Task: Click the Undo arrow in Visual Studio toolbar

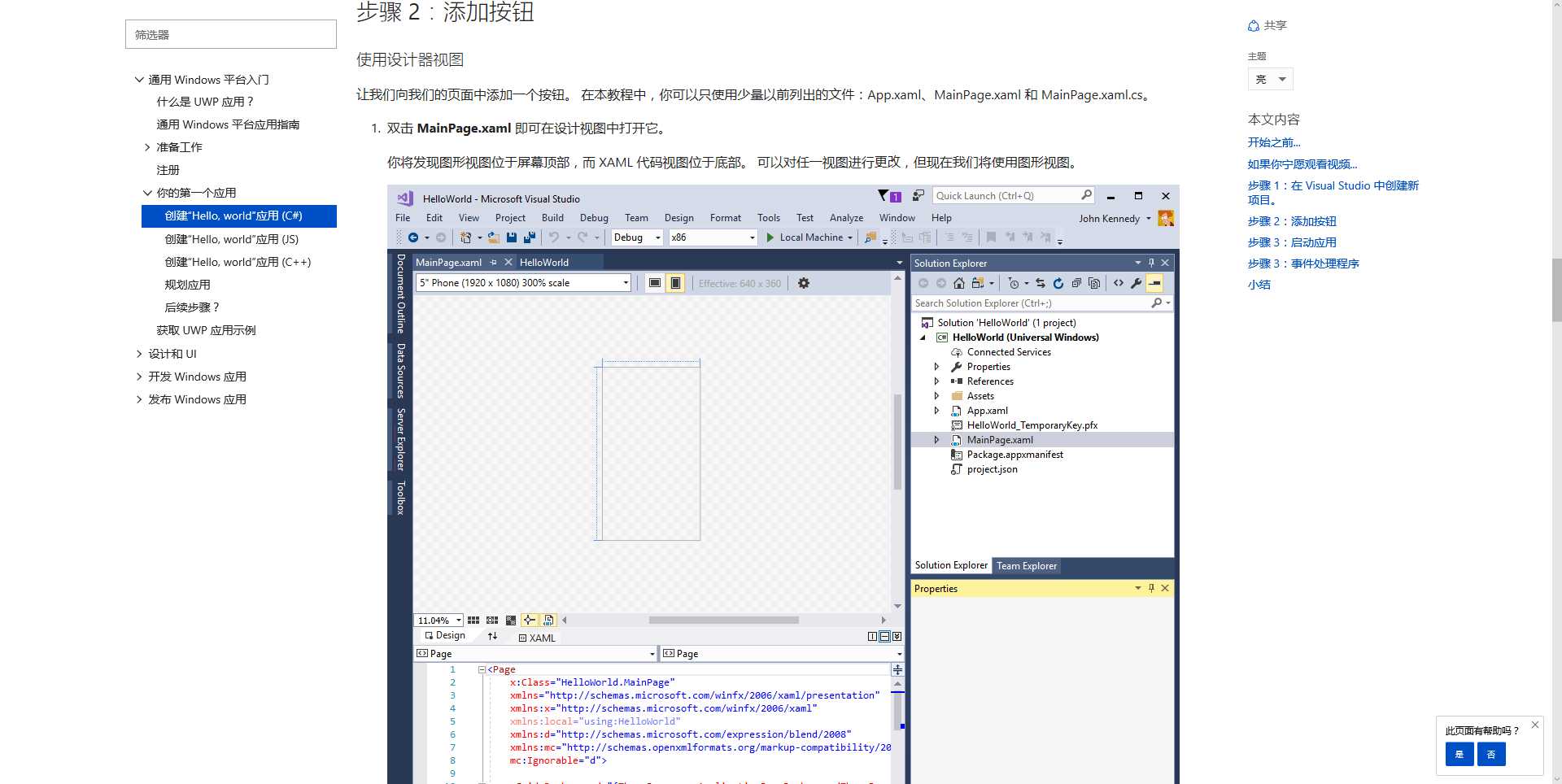Action: pos(554,237)
